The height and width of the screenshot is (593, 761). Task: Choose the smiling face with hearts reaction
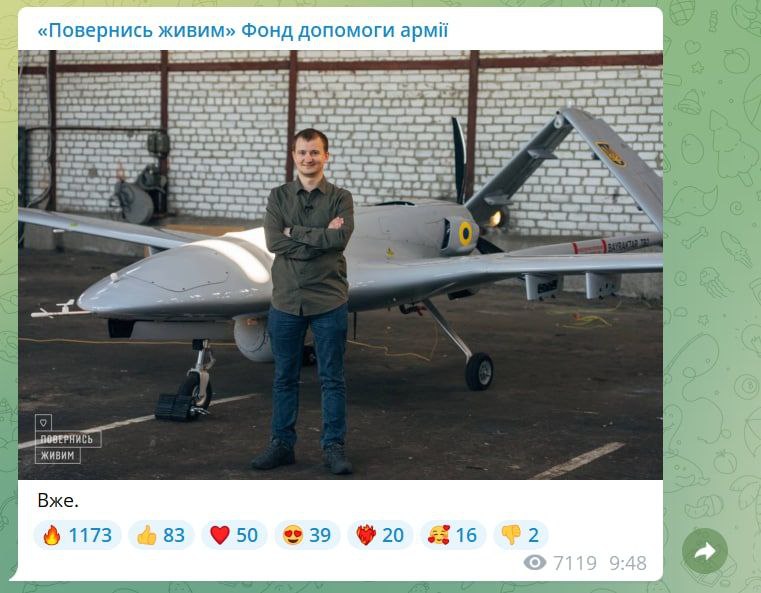tap(453, 535)
